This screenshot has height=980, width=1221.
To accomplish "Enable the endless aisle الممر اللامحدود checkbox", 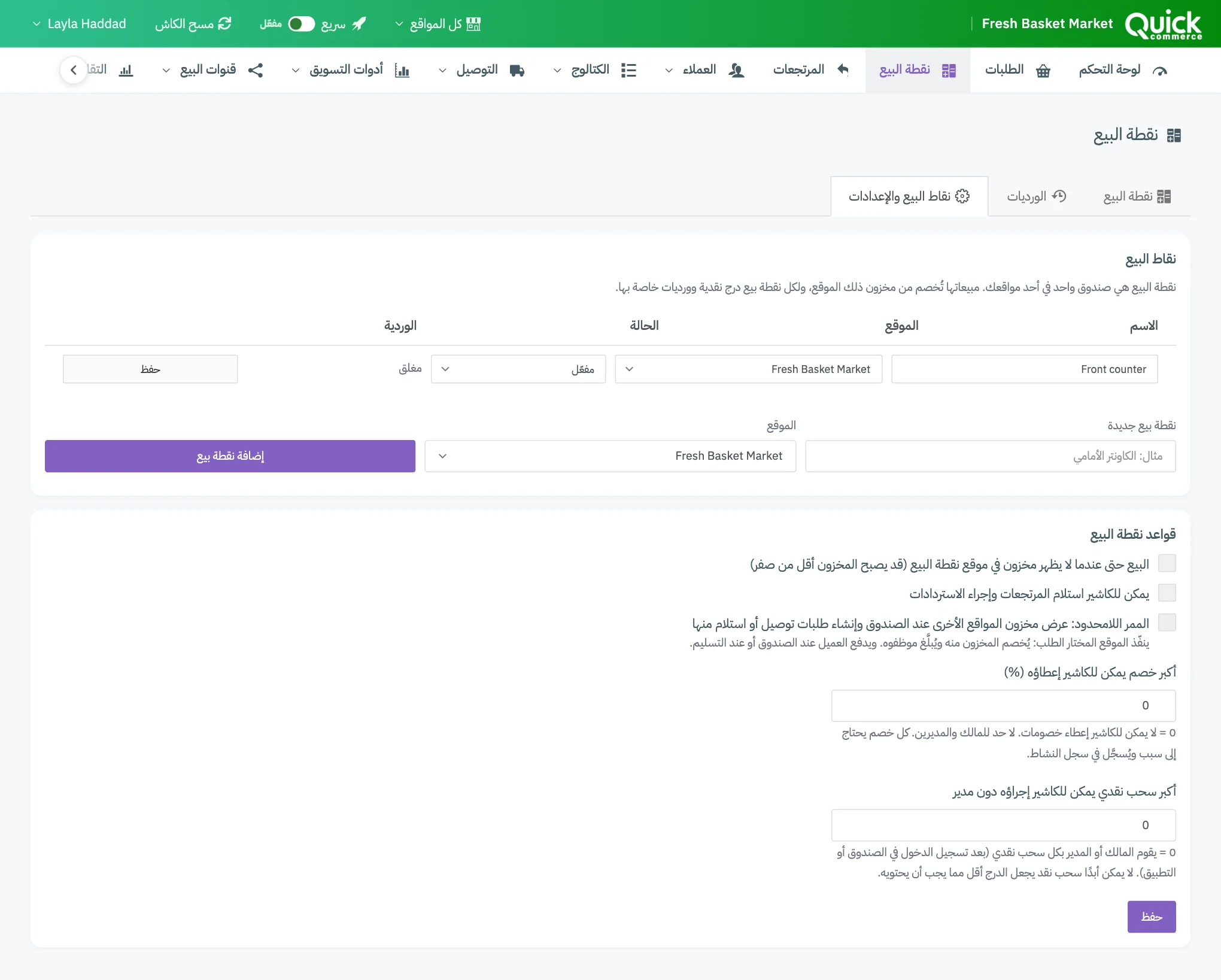I will [1167, 623].
